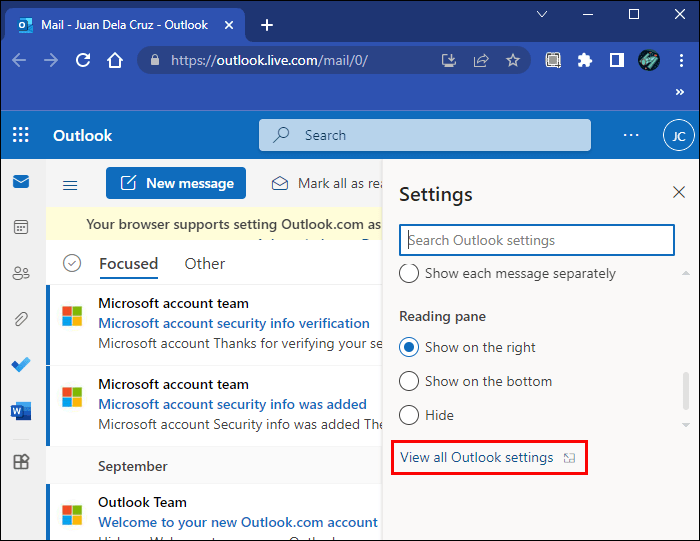This screenshot has width=700, height=541.
Task: Open the More apps sidebar icon
Action: coord(21,461)
